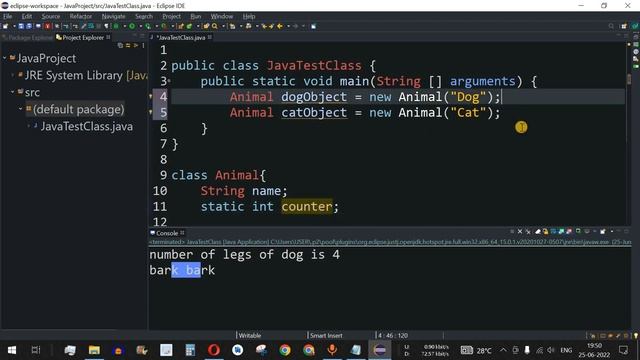Expand the JavaTestClass.java tree node
The height and width of the screenshot is (360, 640).
pyautogui.click(x=29, y=126)
